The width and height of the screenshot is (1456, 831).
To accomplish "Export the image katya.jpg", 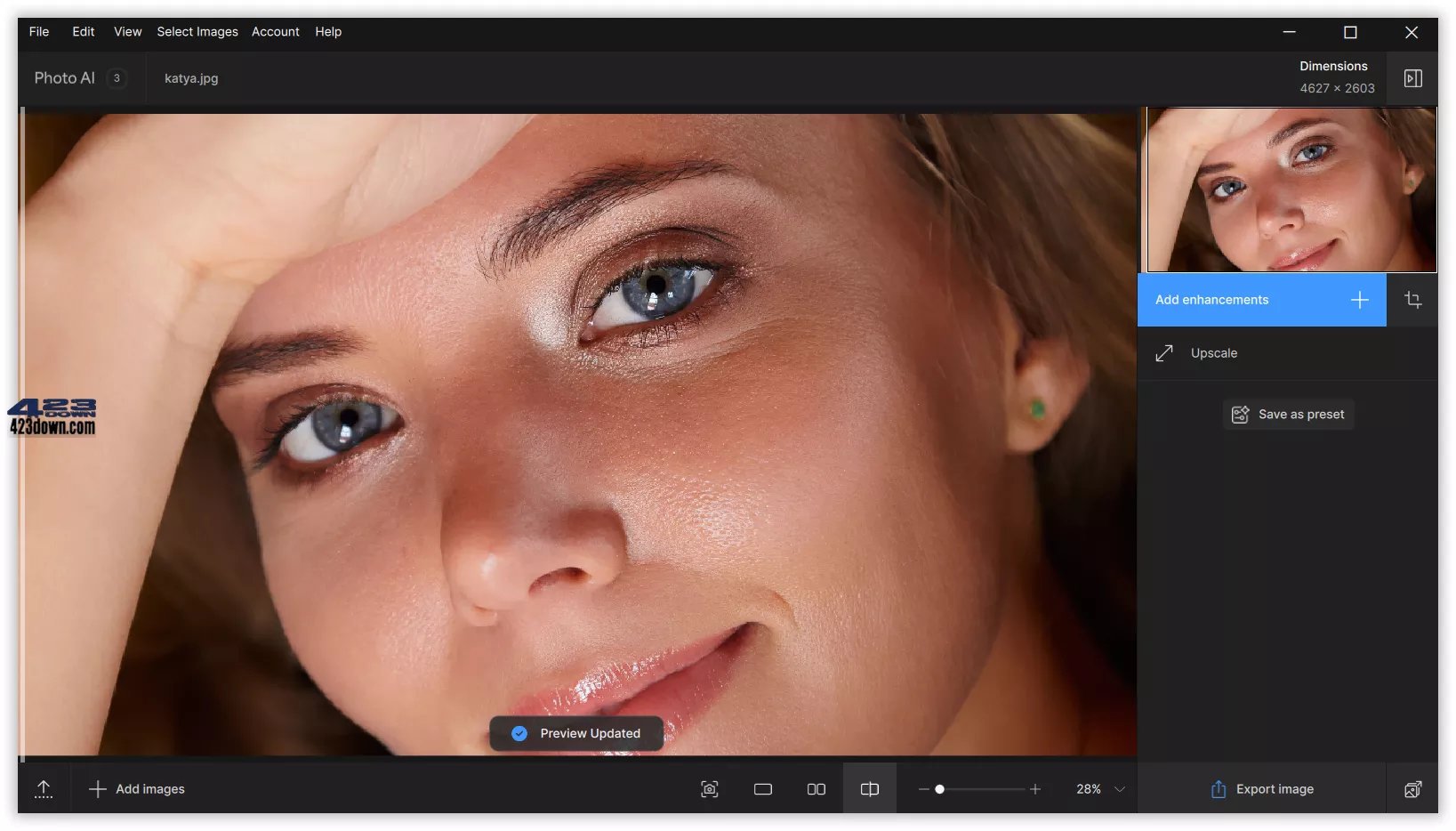I will (x=1261, y=789).
